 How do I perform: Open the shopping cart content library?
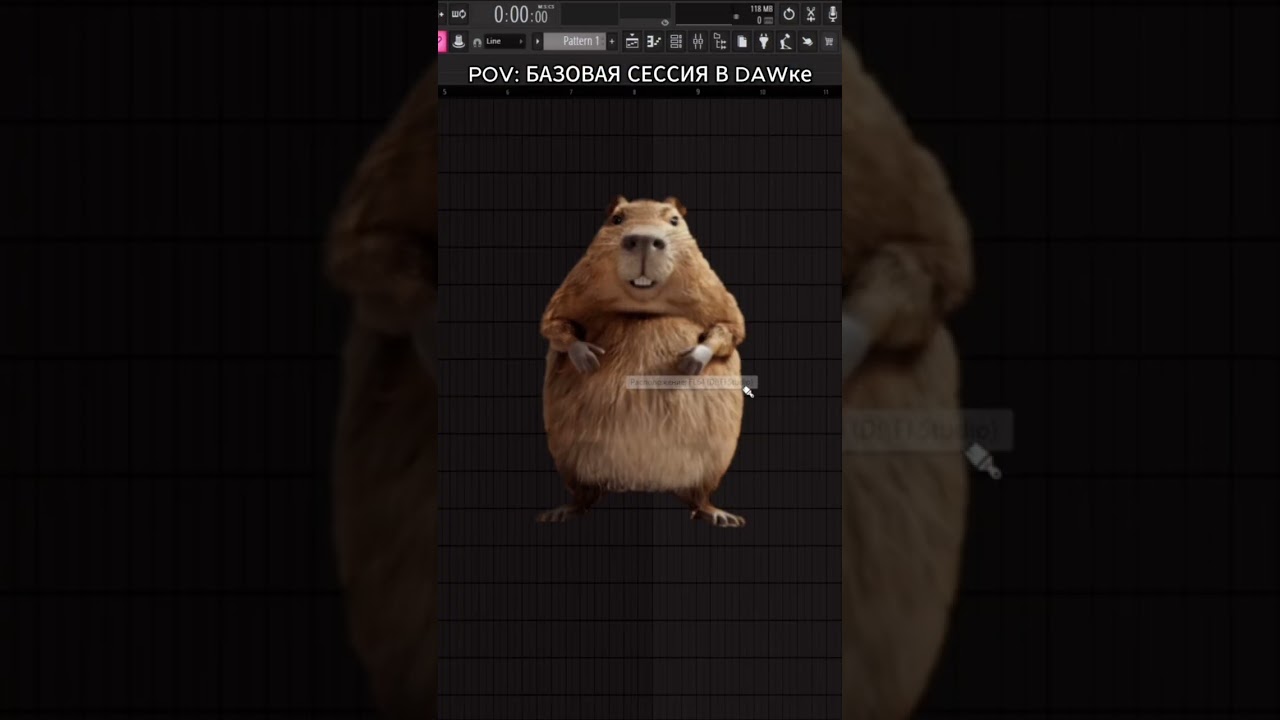tap(829, 41)
